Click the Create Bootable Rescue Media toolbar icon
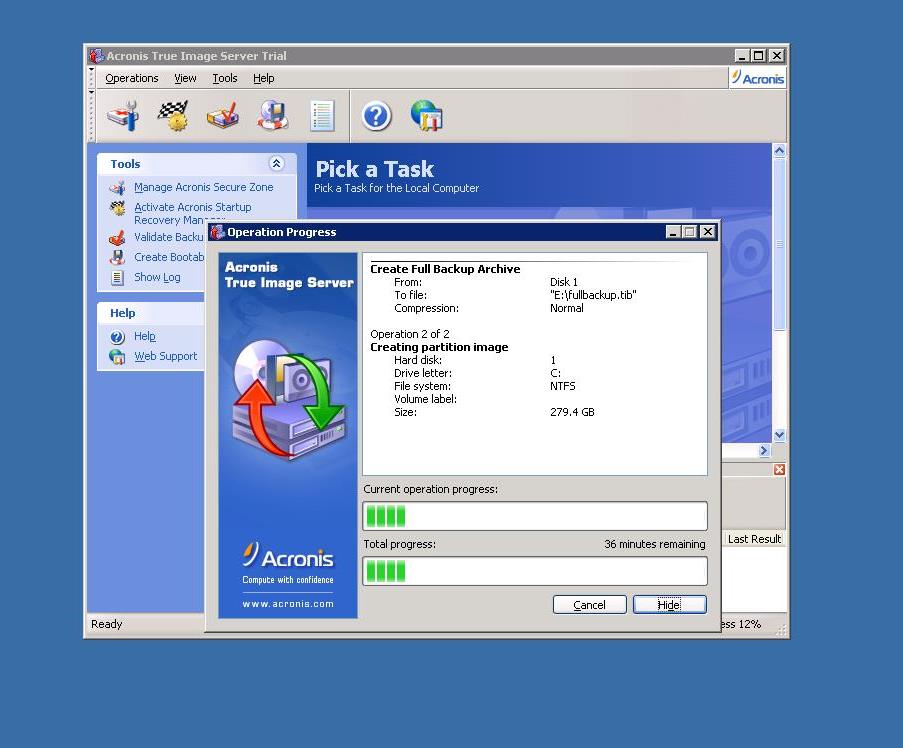Viewport: 903px width, 748px height. point(272,116)
